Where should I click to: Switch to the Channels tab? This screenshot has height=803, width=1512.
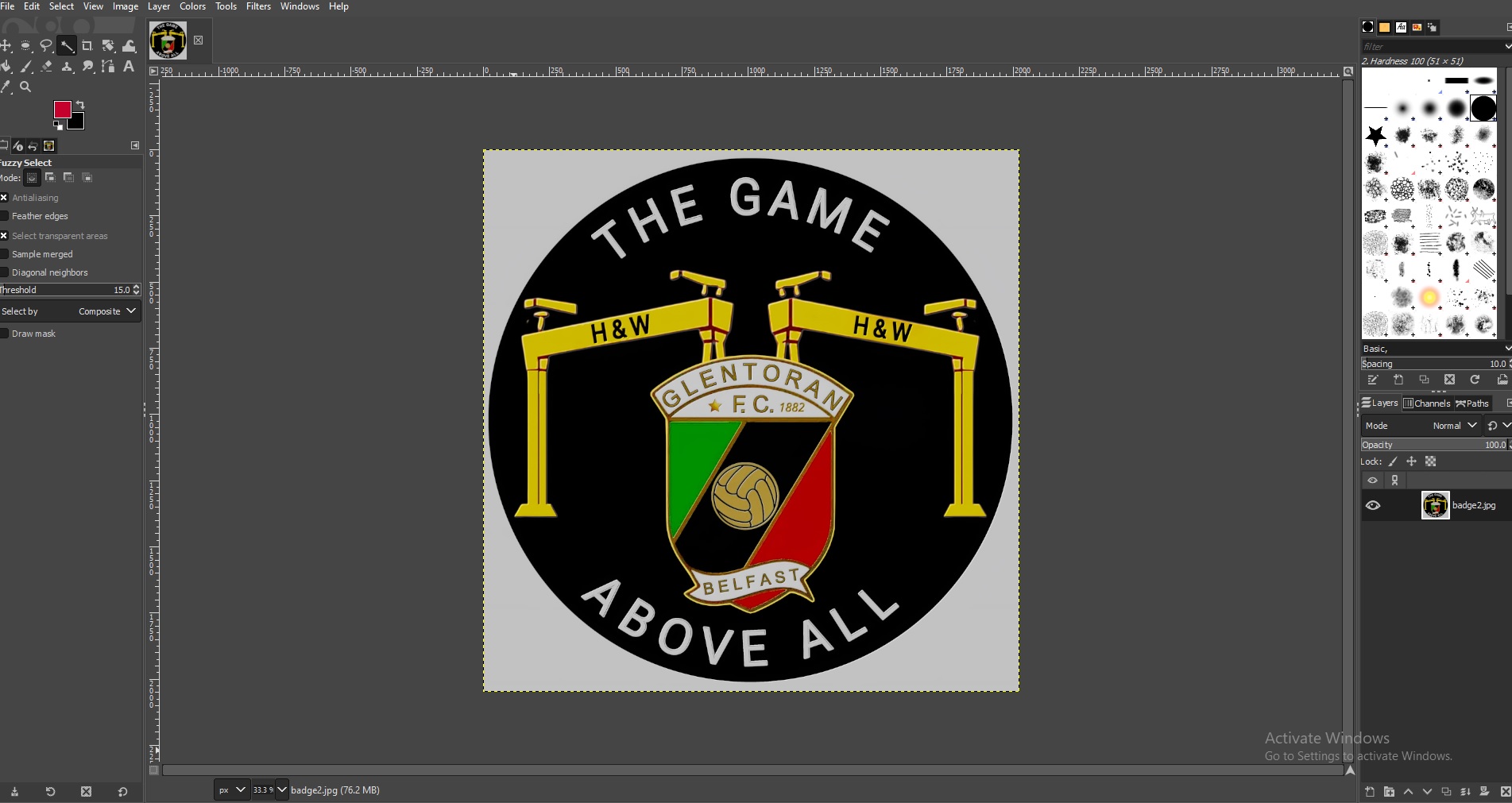point(1427,403)
